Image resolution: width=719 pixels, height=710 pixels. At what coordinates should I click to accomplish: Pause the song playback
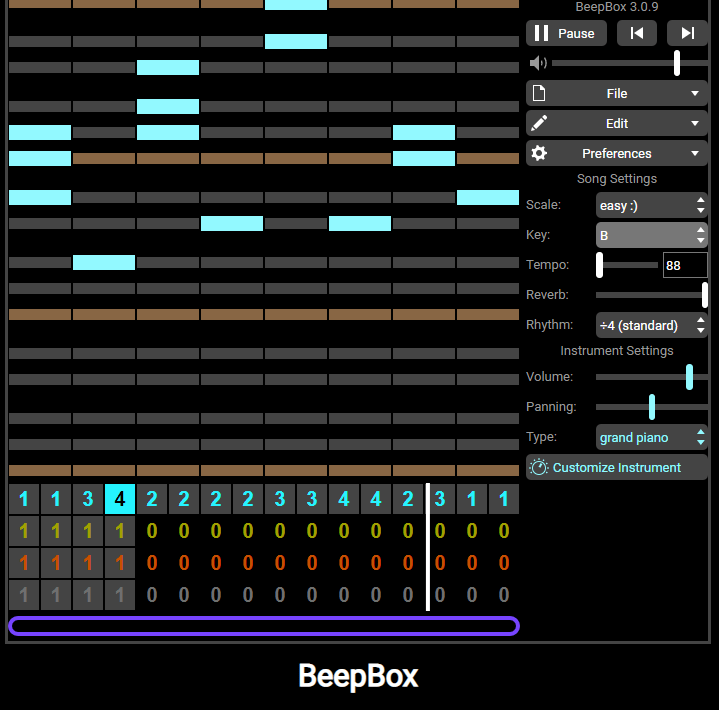tap(565, 33)
